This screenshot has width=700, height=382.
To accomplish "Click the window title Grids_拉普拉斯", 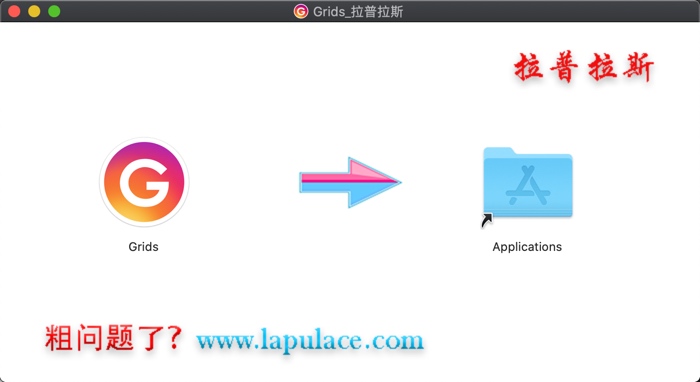I will tap(358, 12).
